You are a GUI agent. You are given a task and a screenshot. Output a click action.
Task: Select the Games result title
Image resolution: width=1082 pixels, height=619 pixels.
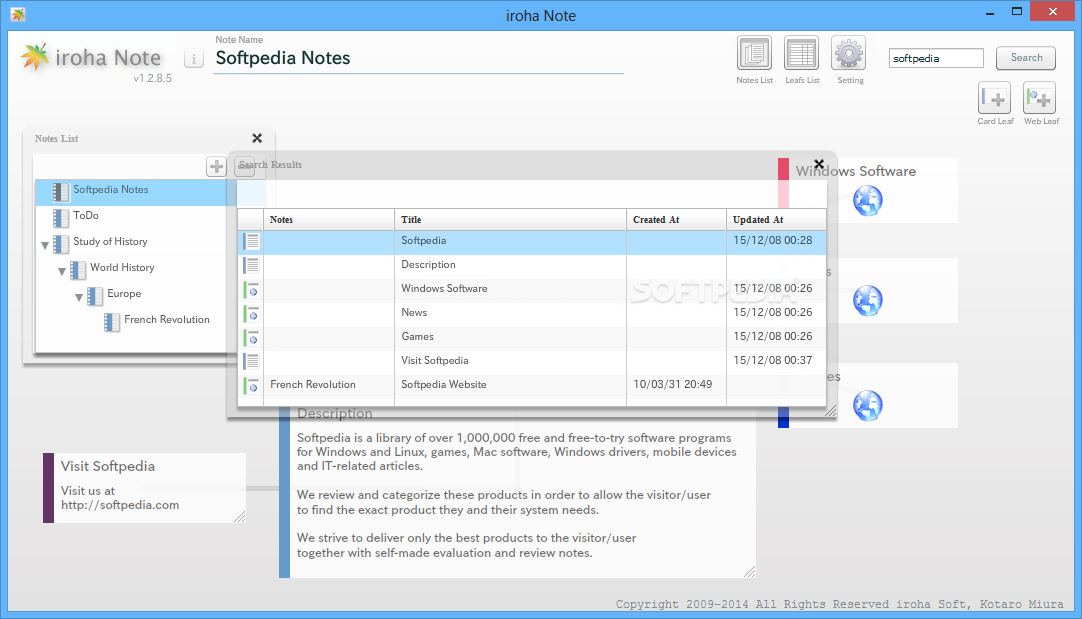417,337
